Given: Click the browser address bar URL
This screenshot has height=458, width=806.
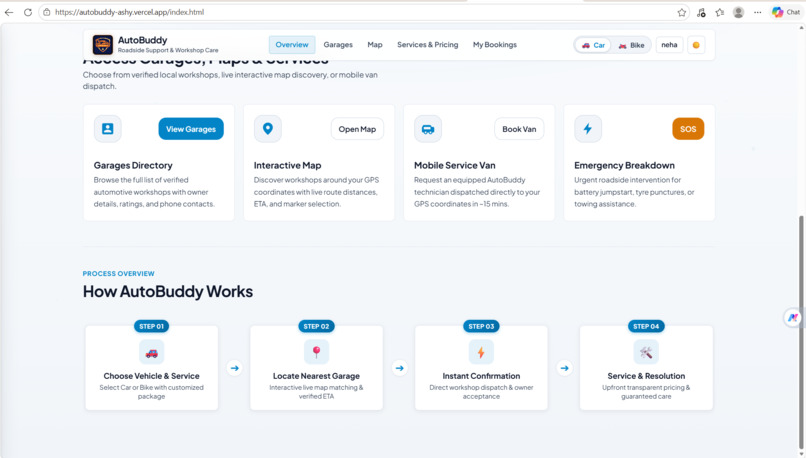Looking at the screenshot, I should tap(130, 12).
